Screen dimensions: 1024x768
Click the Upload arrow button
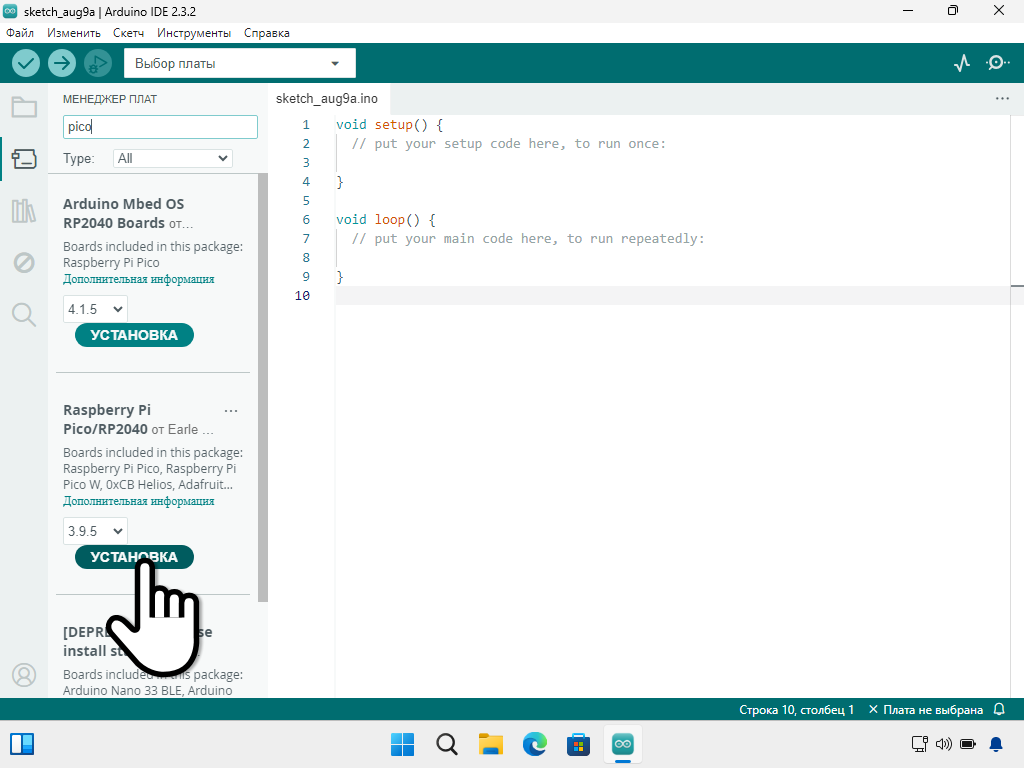[x=62, y=63]
